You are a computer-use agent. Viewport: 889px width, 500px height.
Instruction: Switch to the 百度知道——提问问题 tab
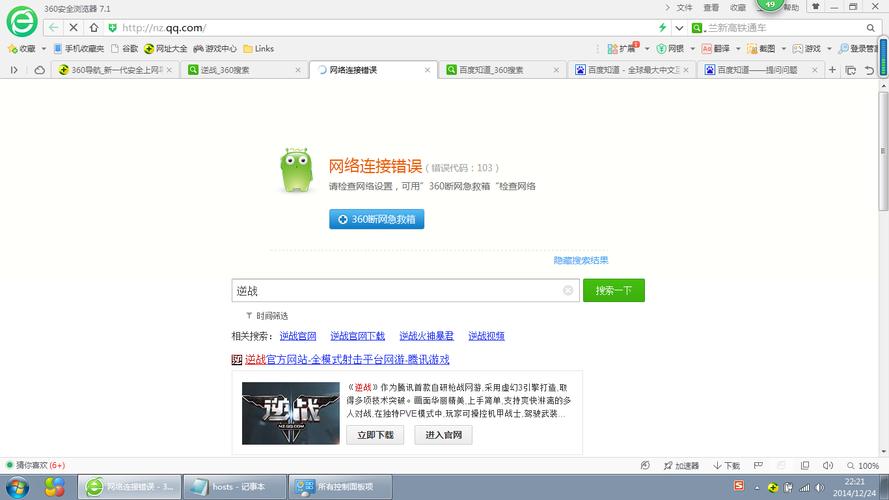(x=761, y=70)
